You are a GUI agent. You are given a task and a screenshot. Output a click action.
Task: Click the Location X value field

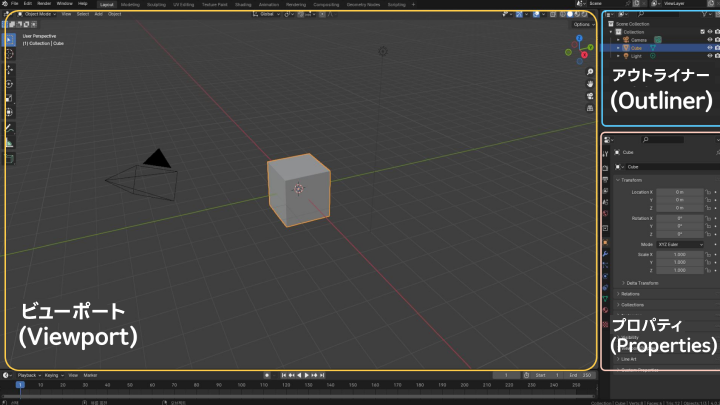click(x=680, y=192)
